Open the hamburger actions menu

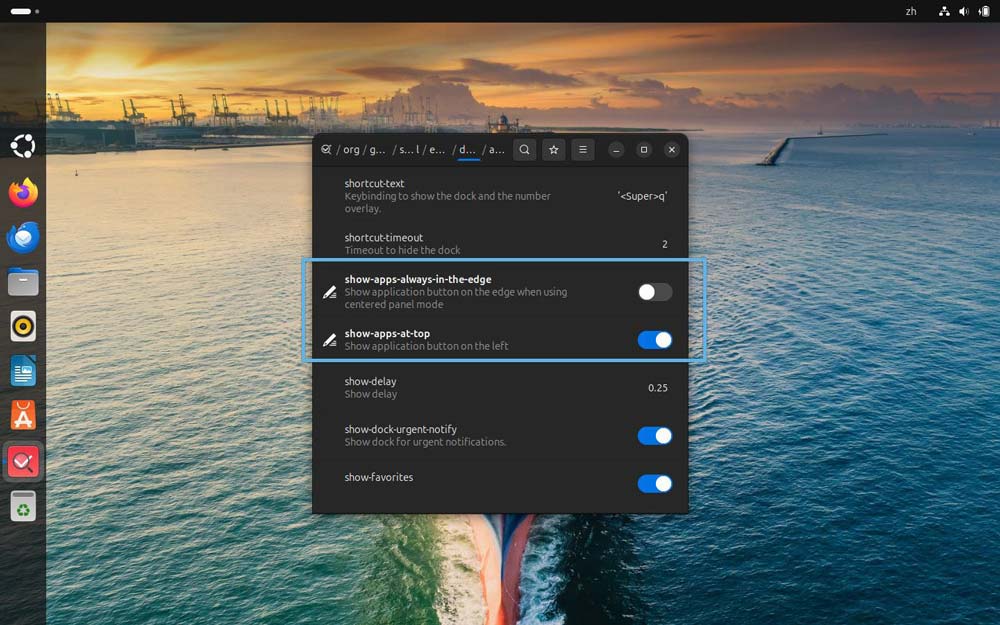(x=582, y=150)
